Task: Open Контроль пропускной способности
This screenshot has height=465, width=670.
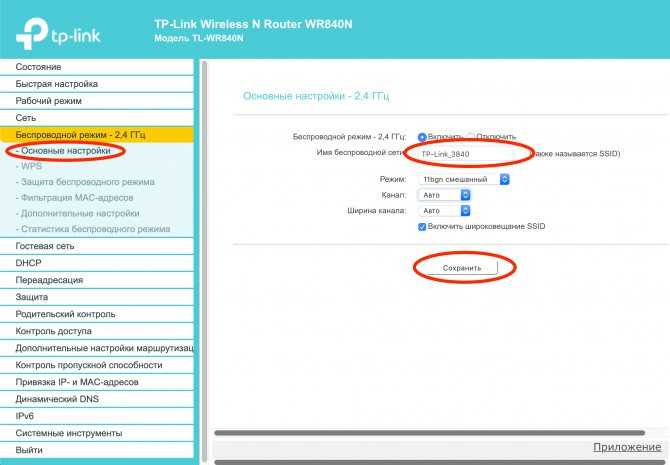Action: tap(97, 365)
